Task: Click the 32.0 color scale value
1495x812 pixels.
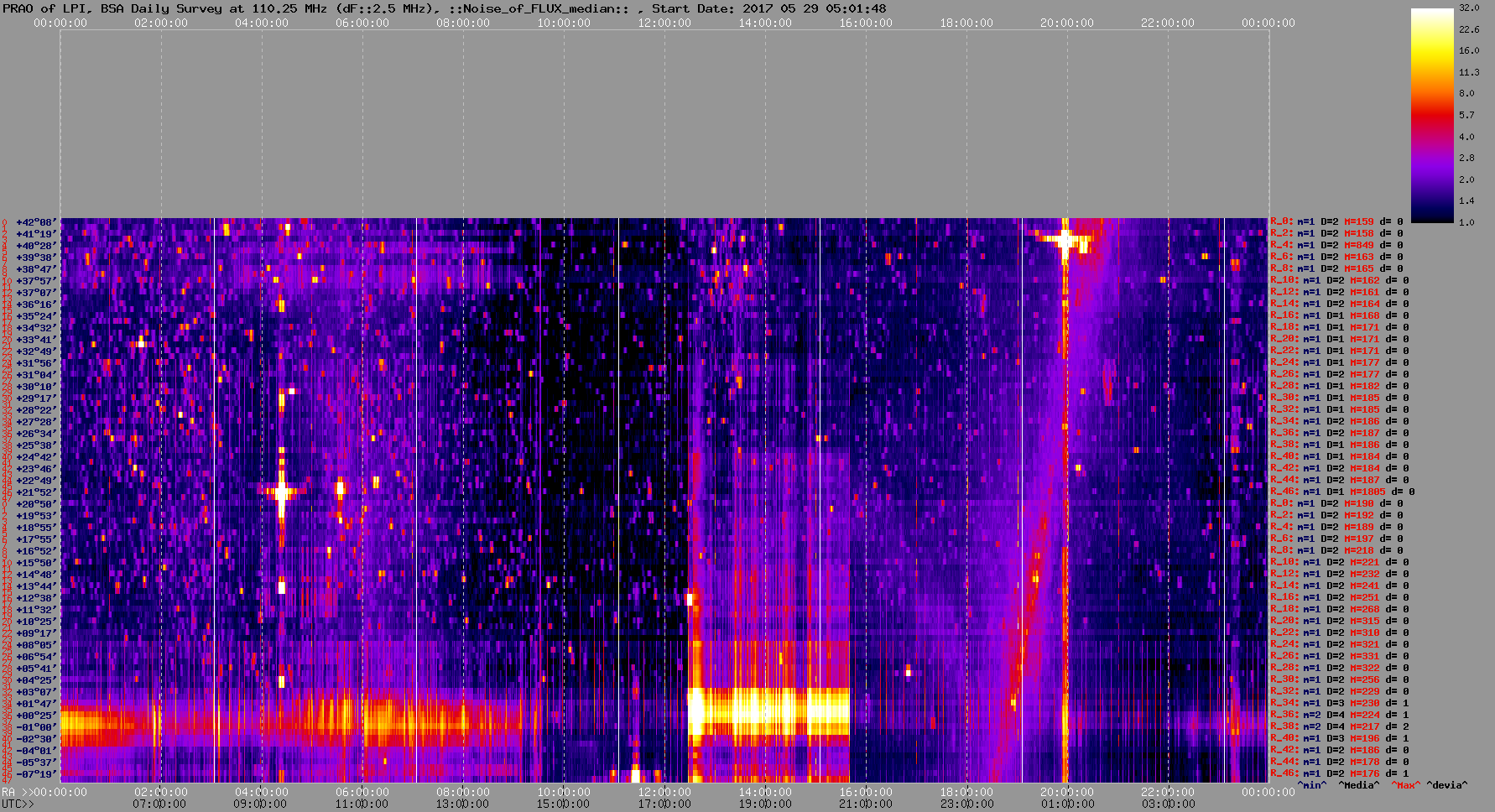Action: point(1469,8)
